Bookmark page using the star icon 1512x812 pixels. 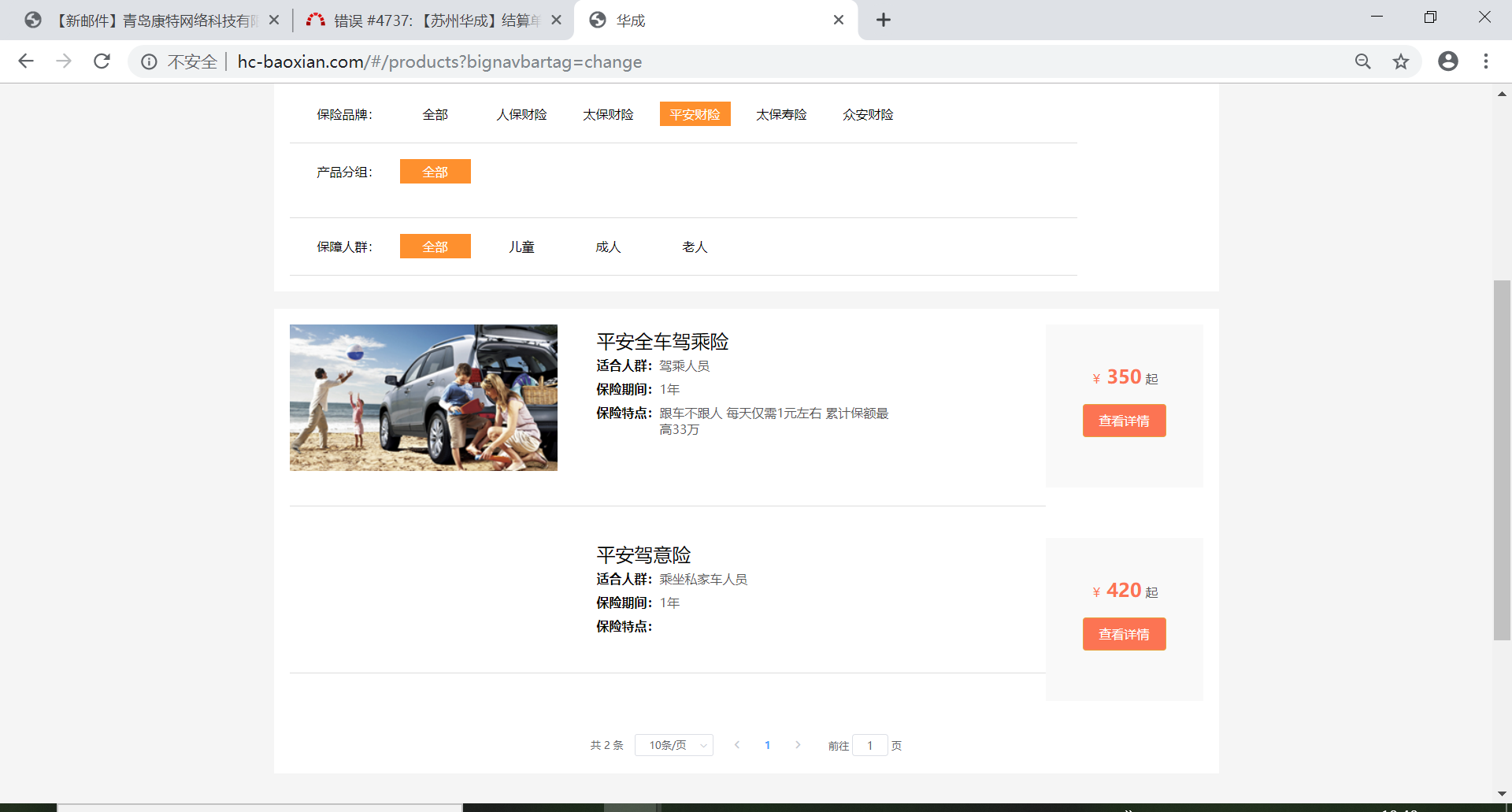[x=1400, y=61]
